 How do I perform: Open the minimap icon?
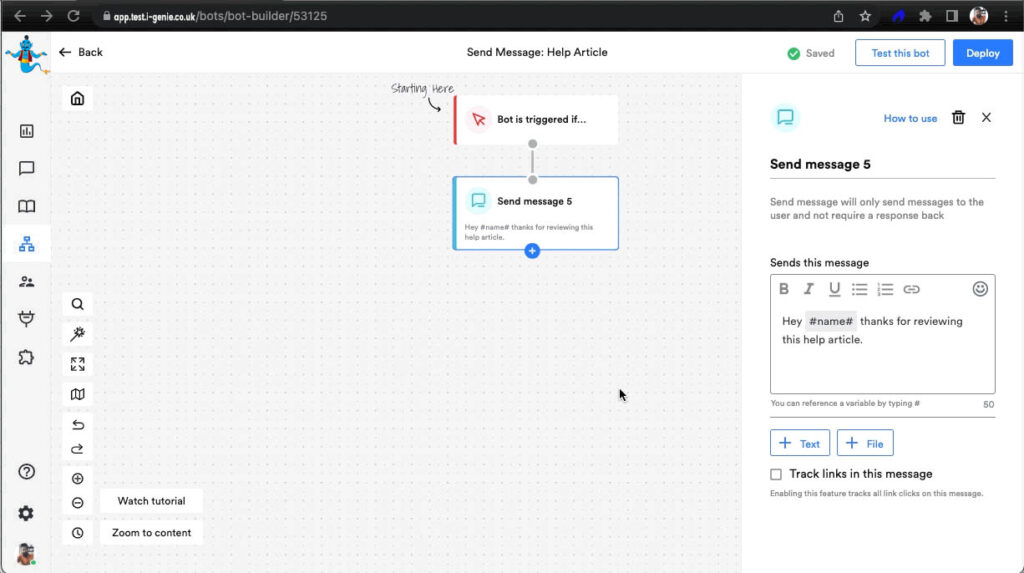77,394
